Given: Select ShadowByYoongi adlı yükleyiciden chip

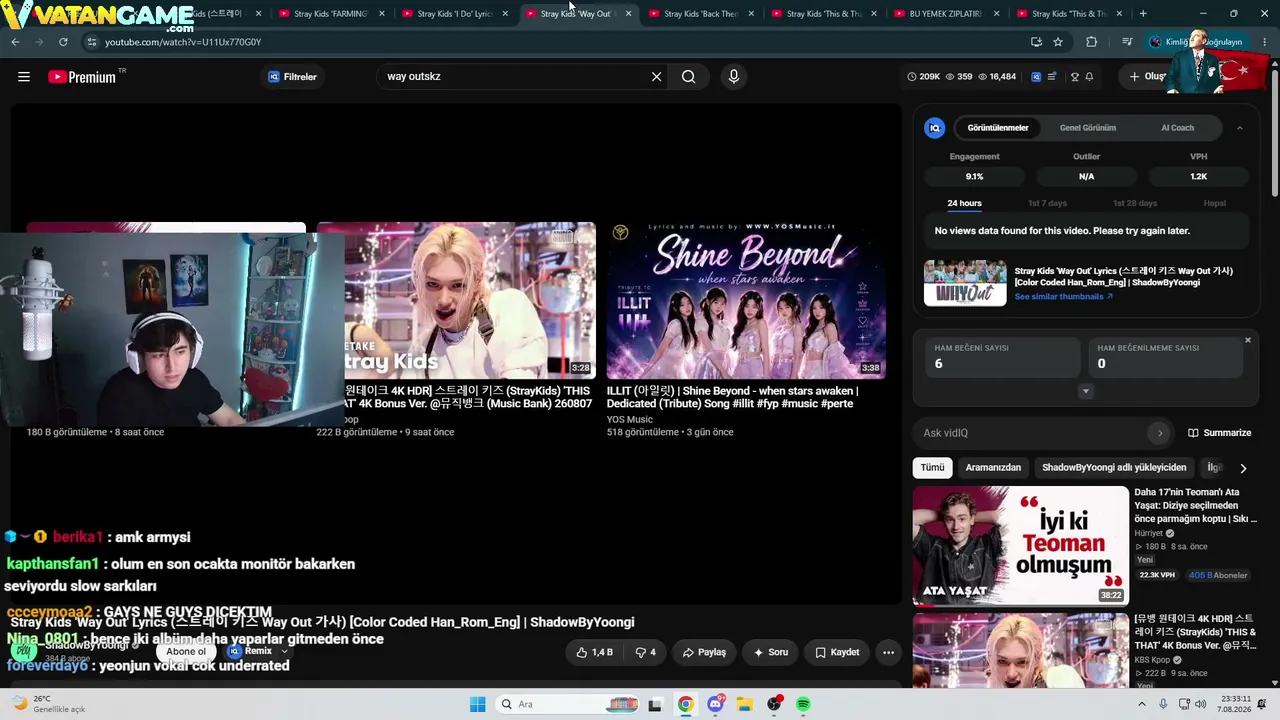Looking at the screenshot, I should point(1114,468).
